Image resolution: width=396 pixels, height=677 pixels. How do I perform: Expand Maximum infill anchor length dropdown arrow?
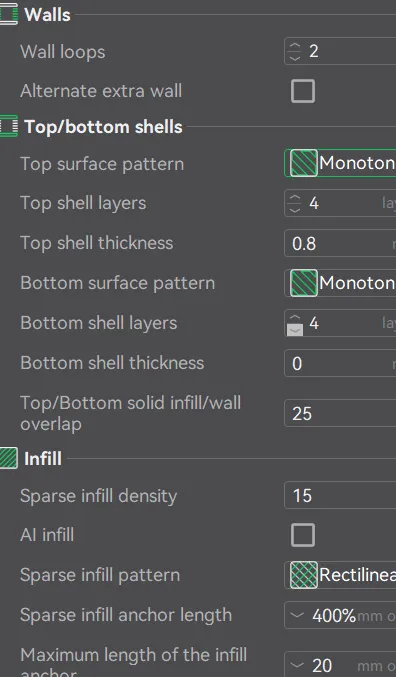tap(297, 665)
